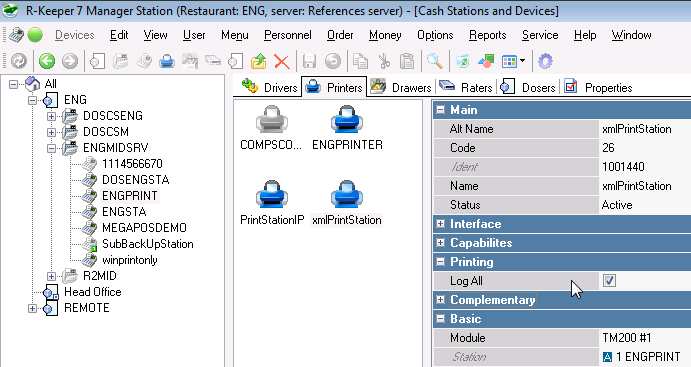Click the folder with green arrow icon
The width and height of the screenshot is (691, 367).
259,61
